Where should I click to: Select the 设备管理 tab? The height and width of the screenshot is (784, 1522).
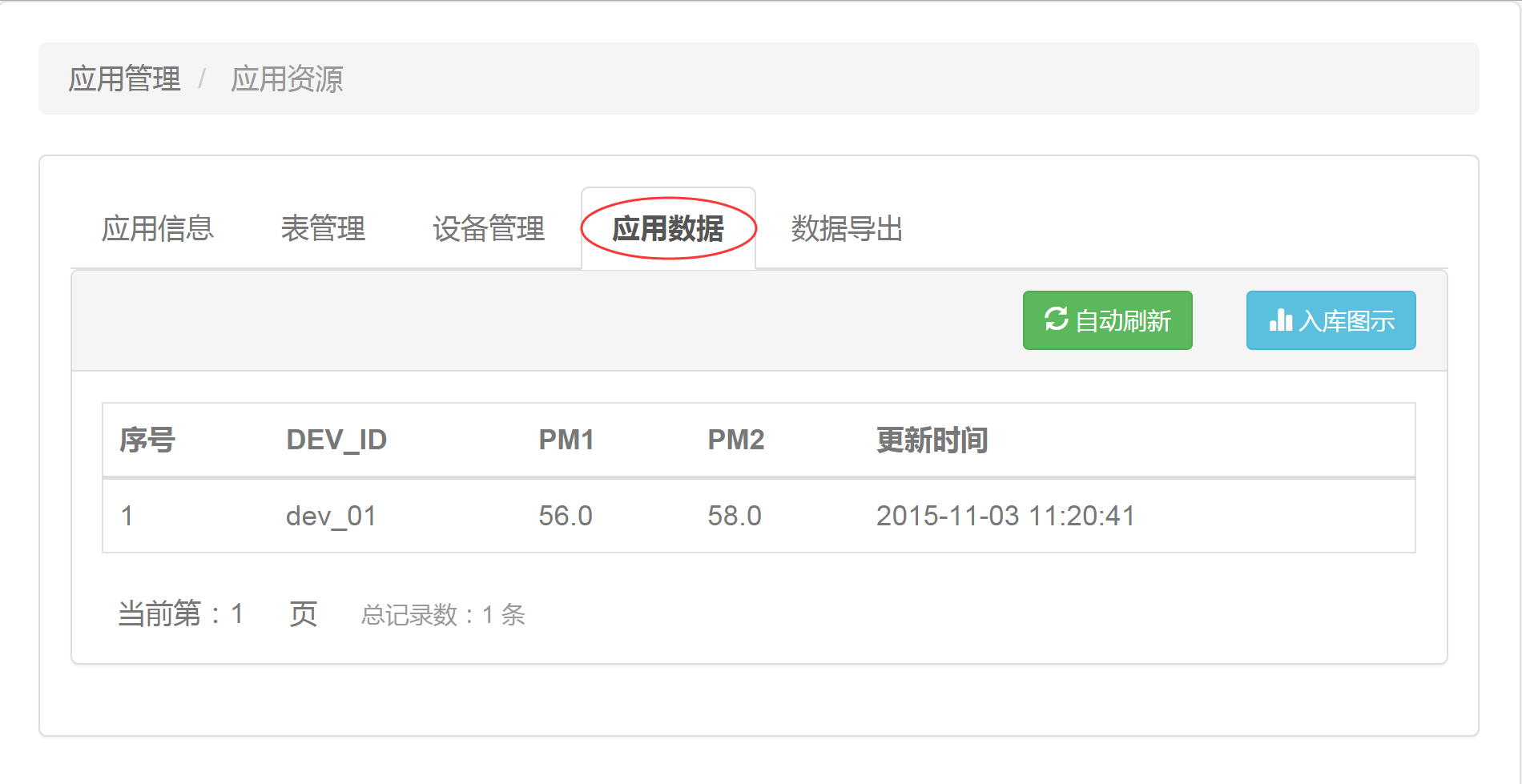[488, 229]
